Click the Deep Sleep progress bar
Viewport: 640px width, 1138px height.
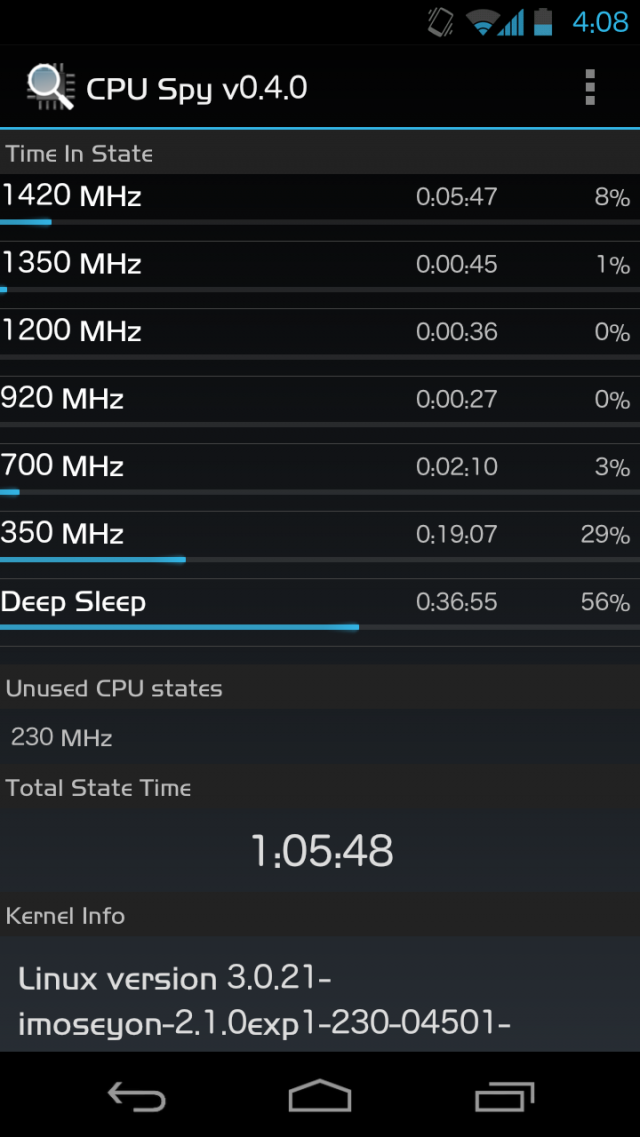(320, 627)
